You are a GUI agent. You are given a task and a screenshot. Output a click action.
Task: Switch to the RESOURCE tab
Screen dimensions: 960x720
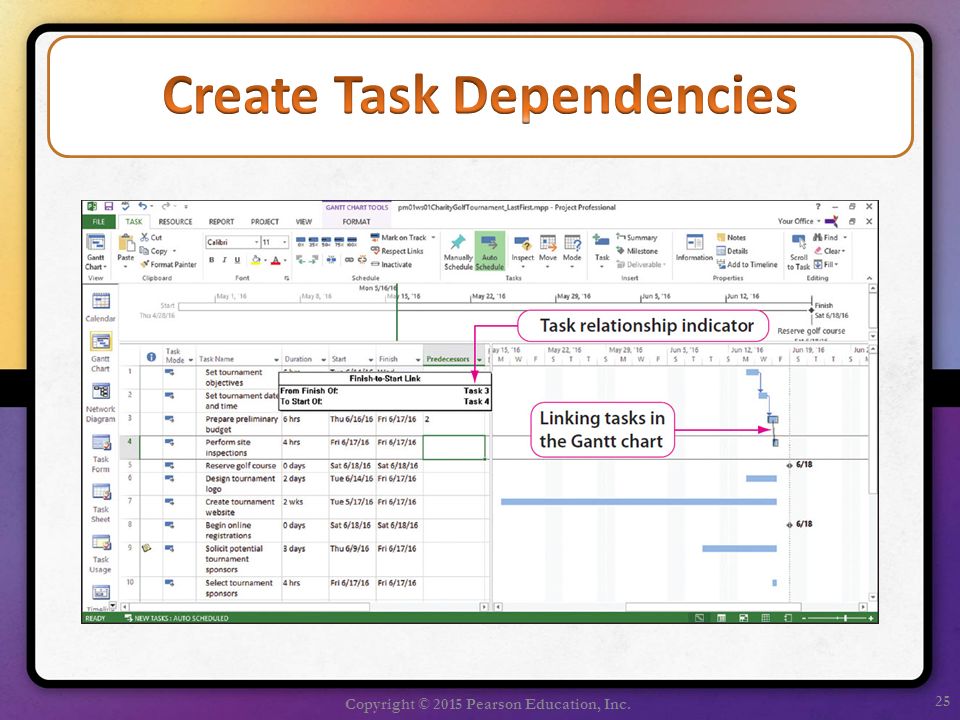175,222
